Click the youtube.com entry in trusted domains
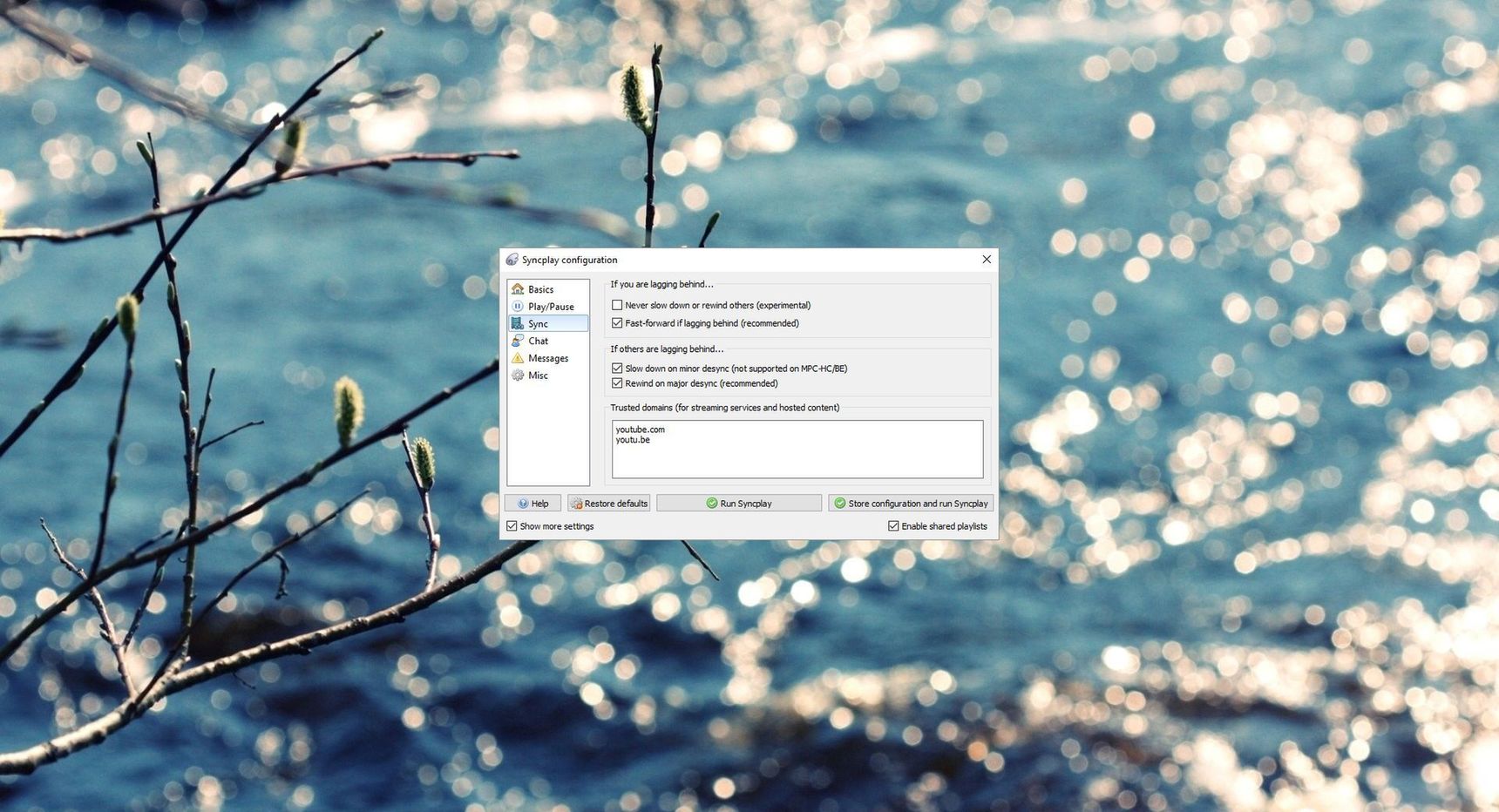Screen dimensions: 1499x812 tap(641, 430)
